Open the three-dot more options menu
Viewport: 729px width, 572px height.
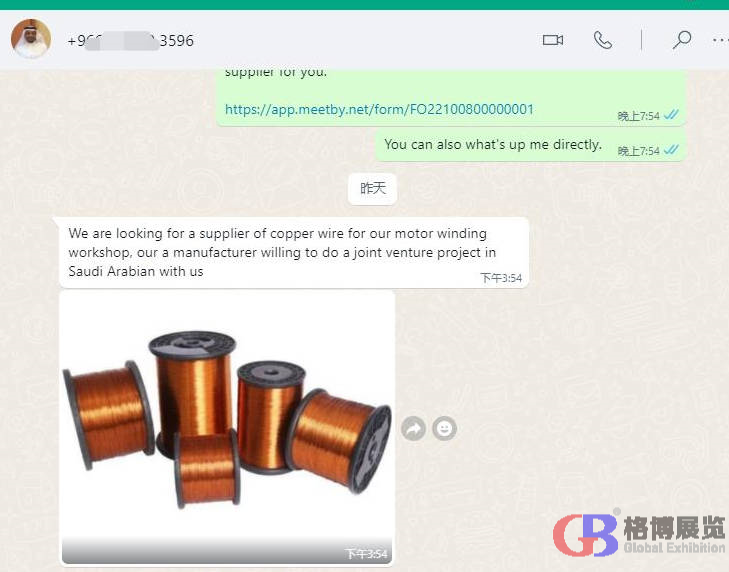[719, 40]
